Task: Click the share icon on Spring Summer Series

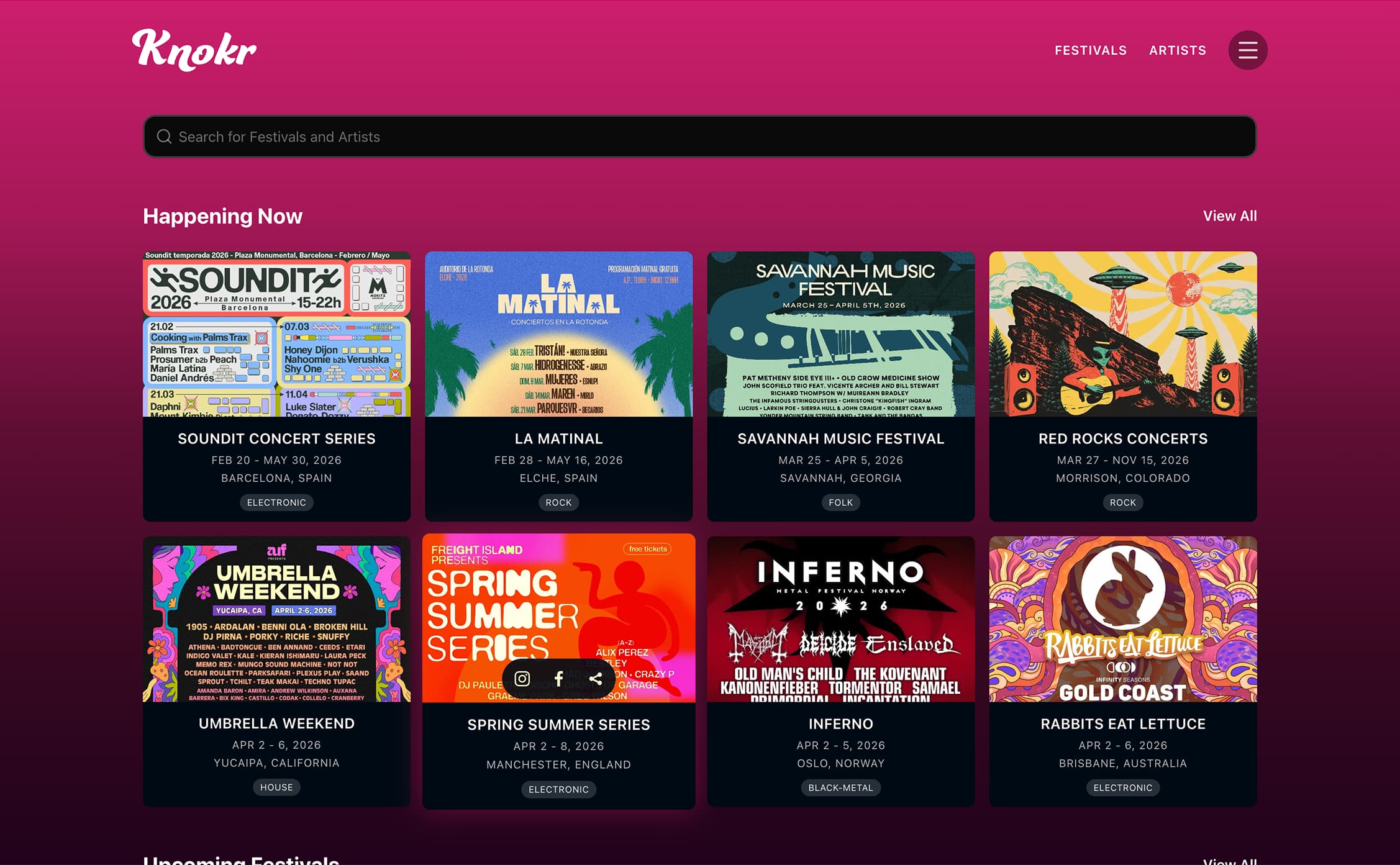Action: [x=595, y=679]
